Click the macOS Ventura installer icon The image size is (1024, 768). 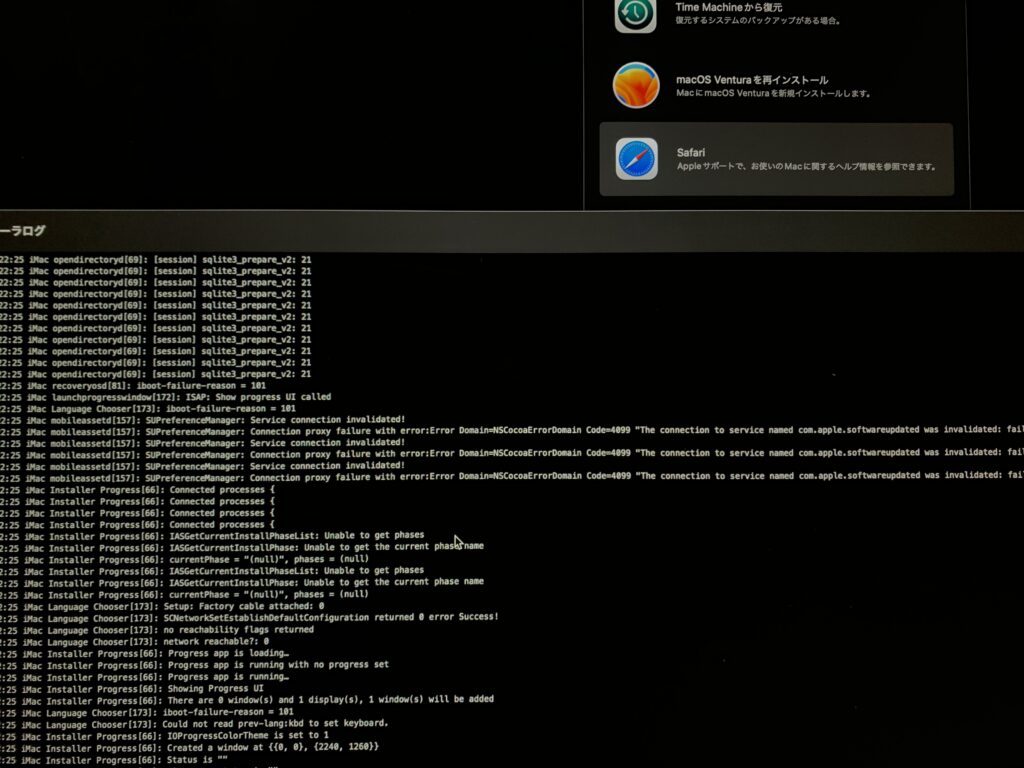[636, 85]
